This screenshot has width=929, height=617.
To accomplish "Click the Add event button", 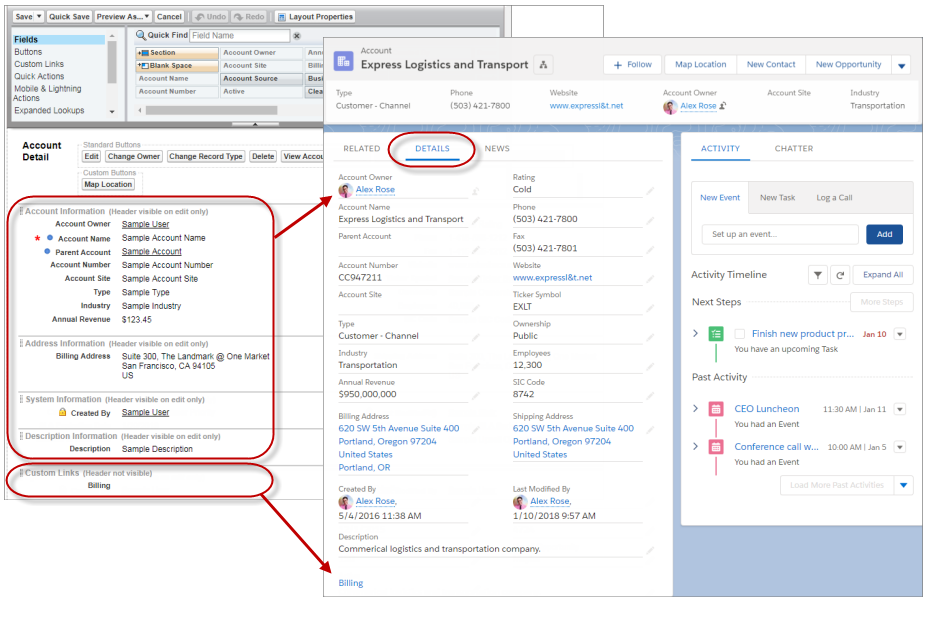I will click(x=885, y=235).
